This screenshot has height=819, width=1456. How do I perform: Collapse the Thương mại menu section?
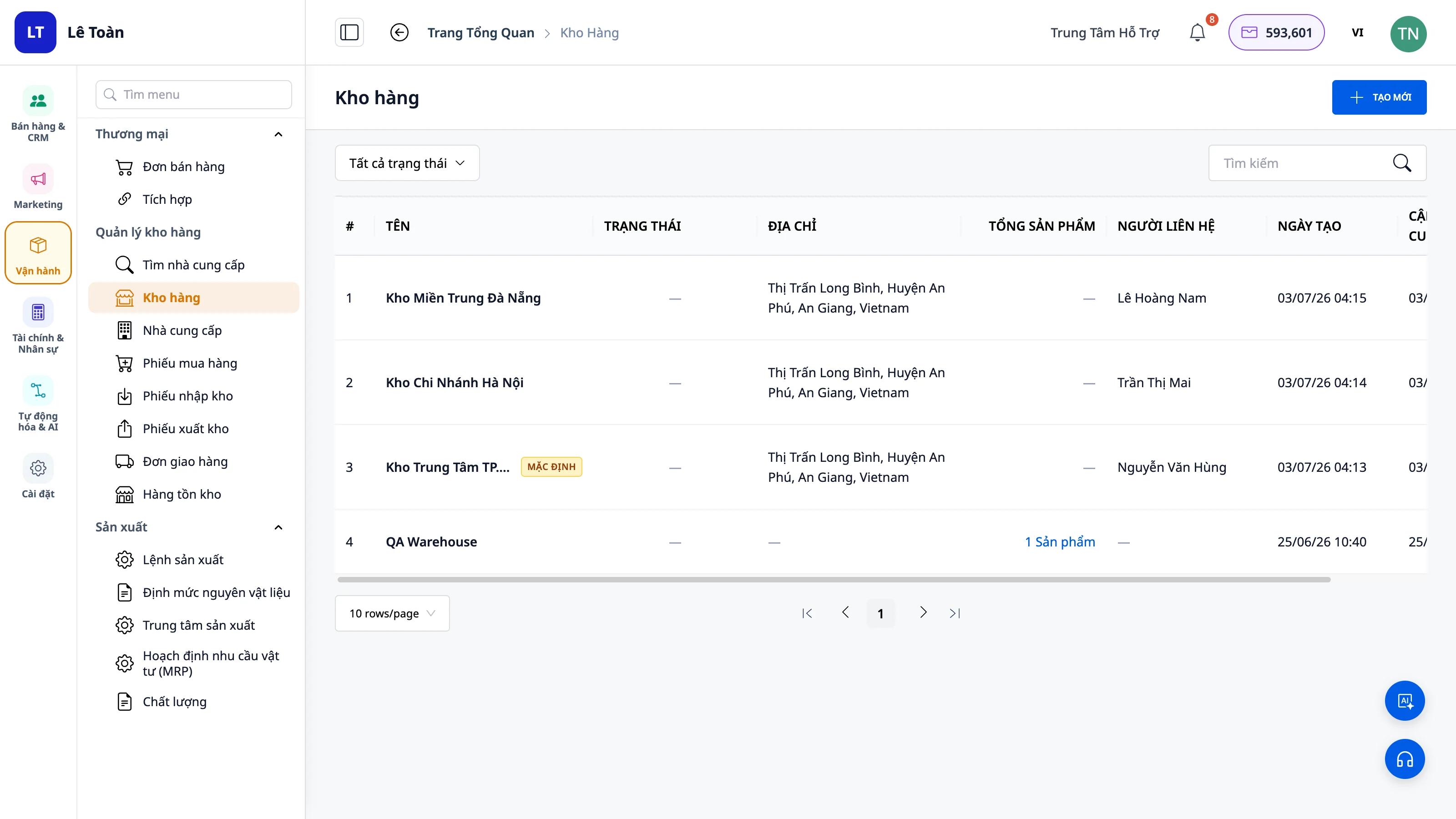click(278, 134)
